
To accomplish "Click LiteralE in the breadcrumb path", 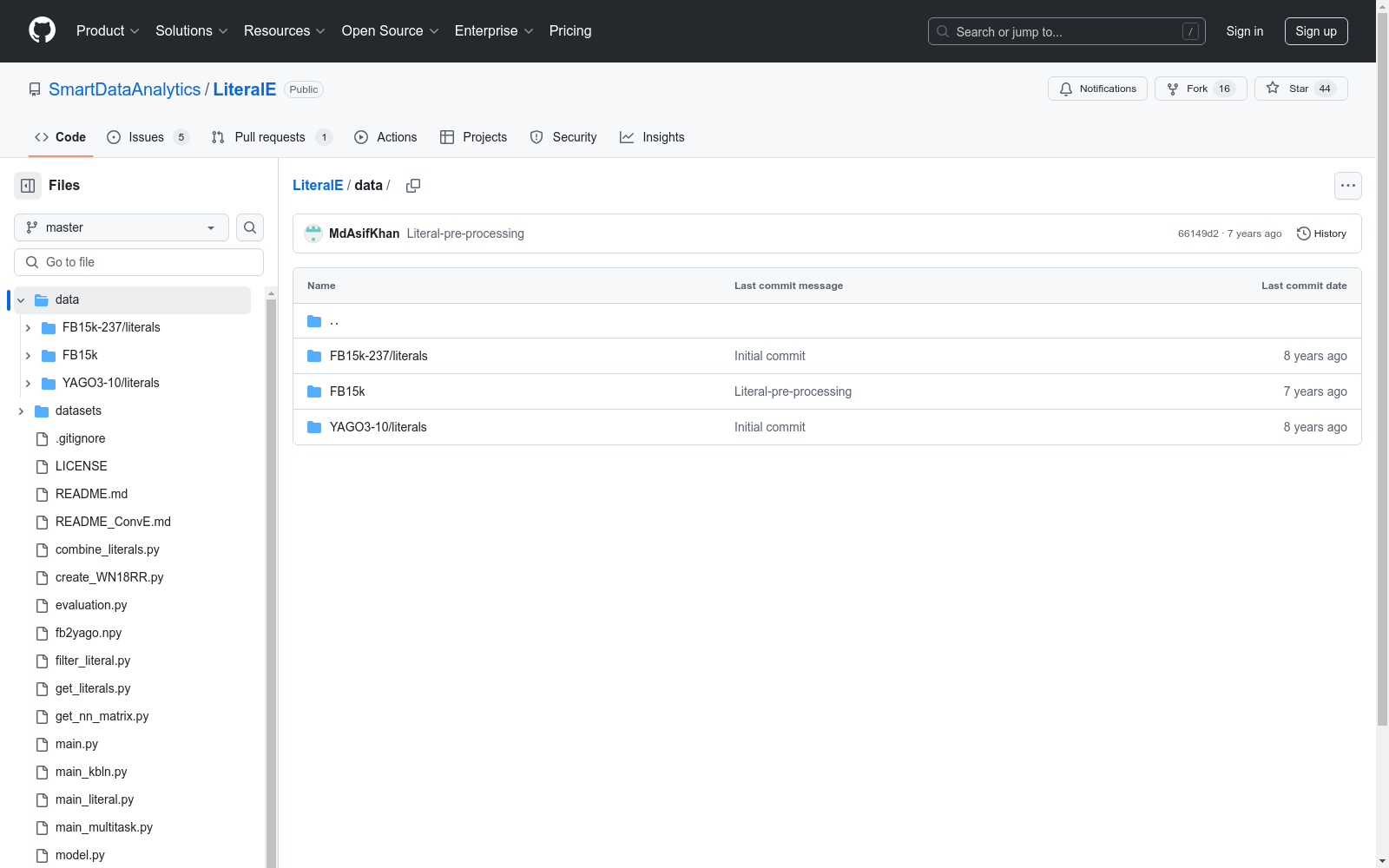I will coord(318,185).
